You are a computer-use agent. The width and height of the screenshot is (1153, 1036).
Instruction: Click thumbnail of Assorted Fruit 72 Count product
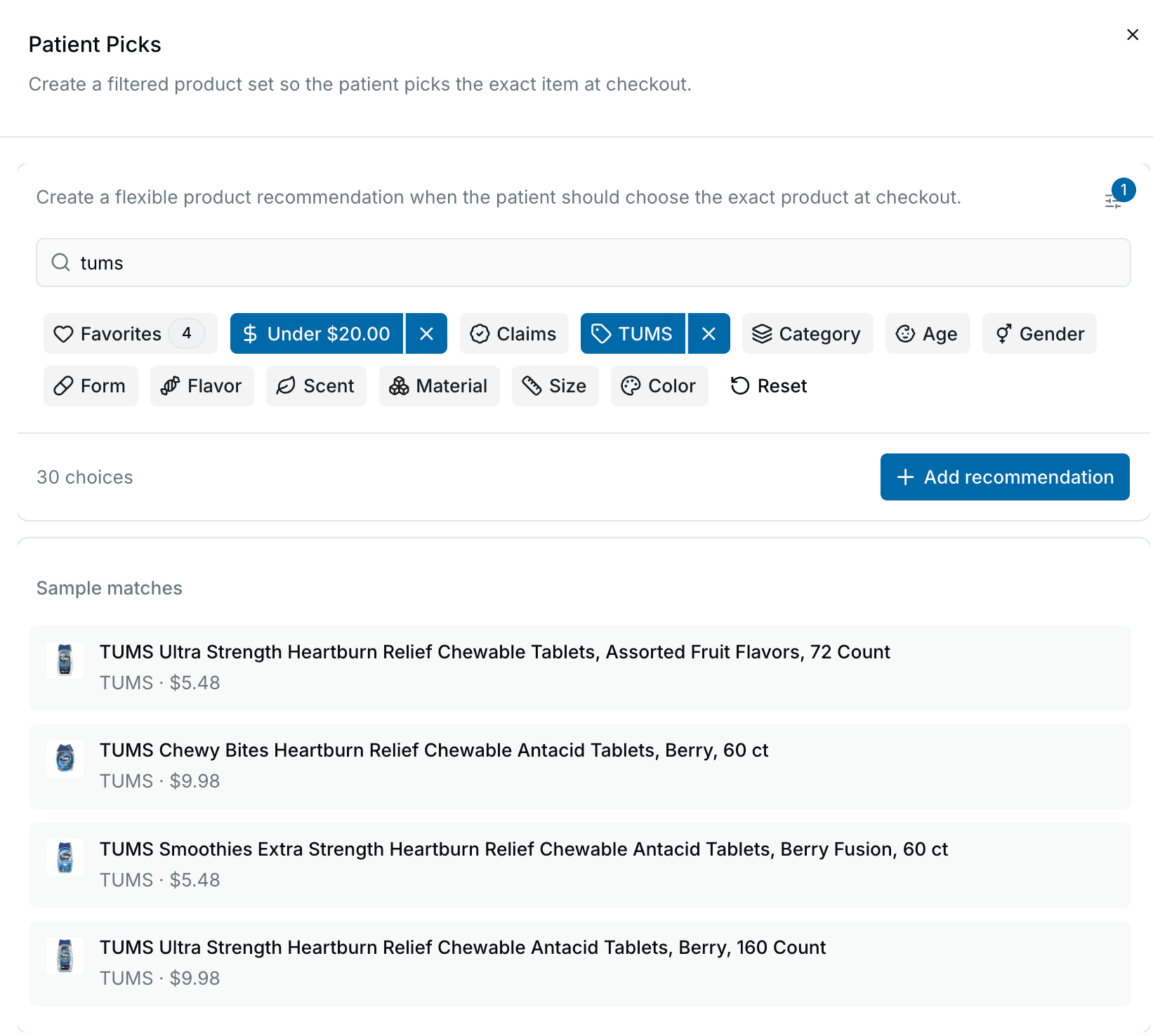tap(65, 660)
